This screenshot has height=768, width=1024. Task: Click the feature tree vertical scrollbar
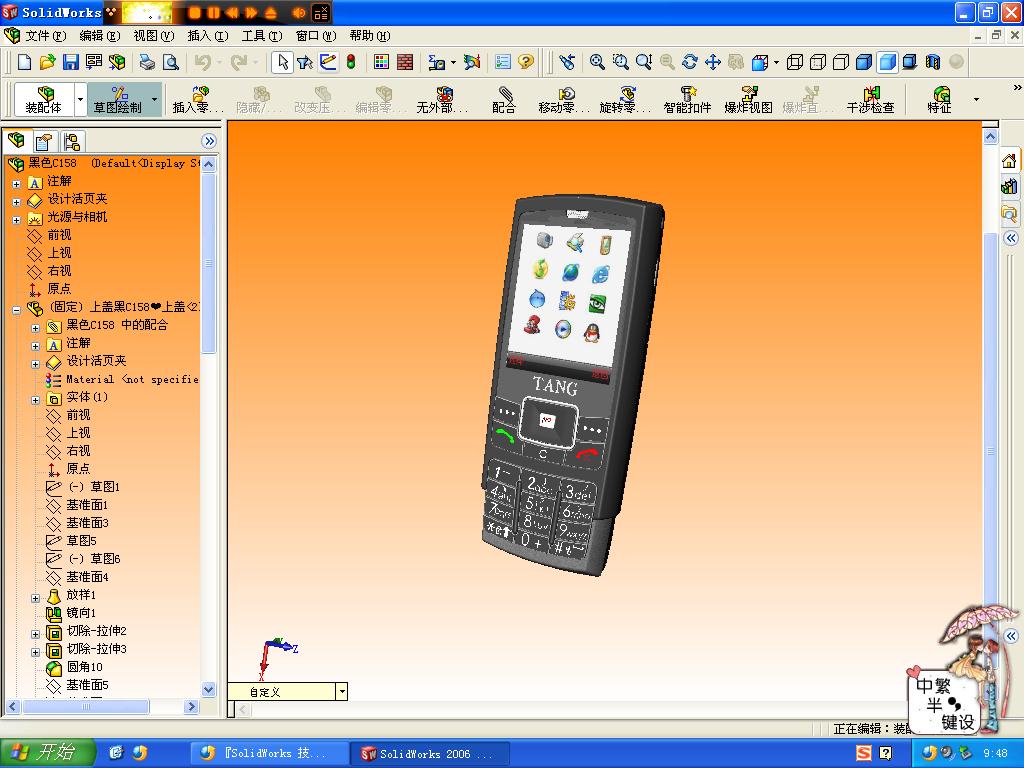pyautogui.click(x=209, y=261)
